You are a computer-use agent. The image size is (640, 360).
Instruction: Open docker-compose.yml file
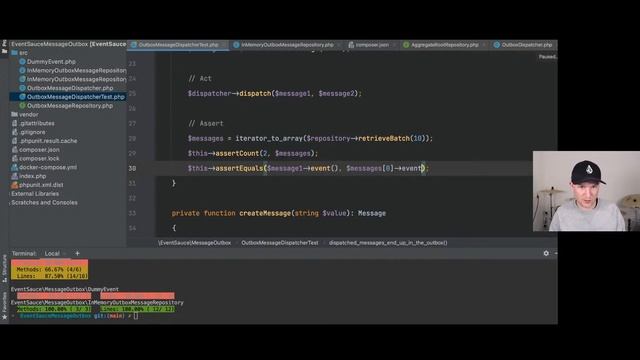48,167
